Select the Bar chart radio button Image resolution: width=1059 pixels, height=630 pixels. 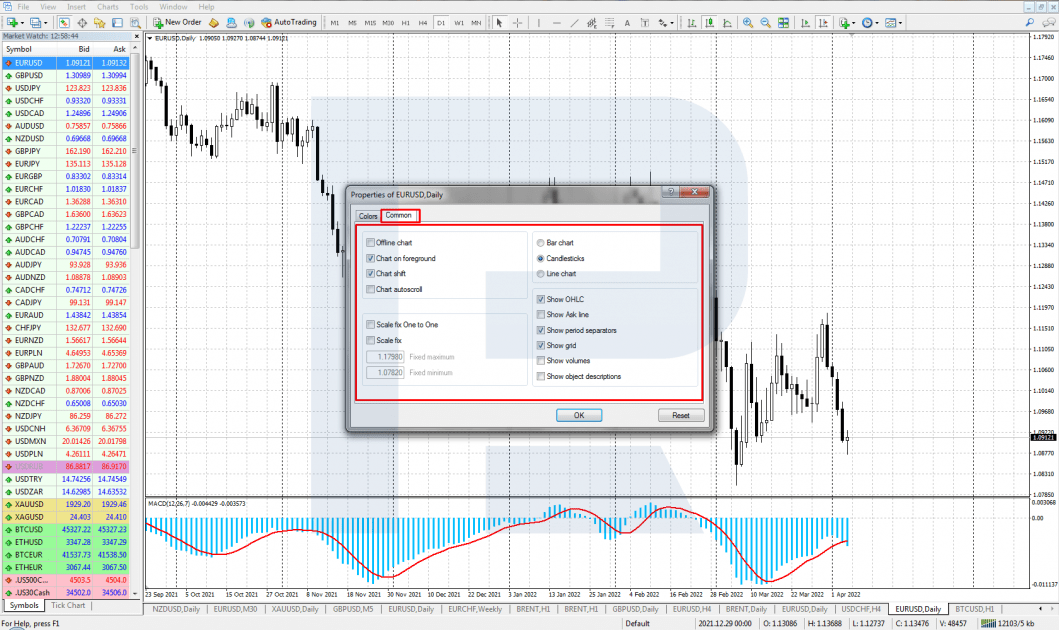(x=540, y=242)
